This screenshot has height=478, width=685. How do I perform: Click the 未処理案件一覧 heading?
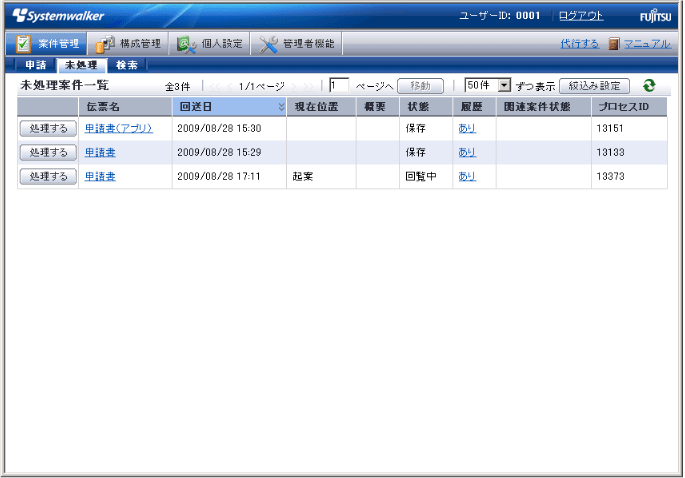pos(65,85)
